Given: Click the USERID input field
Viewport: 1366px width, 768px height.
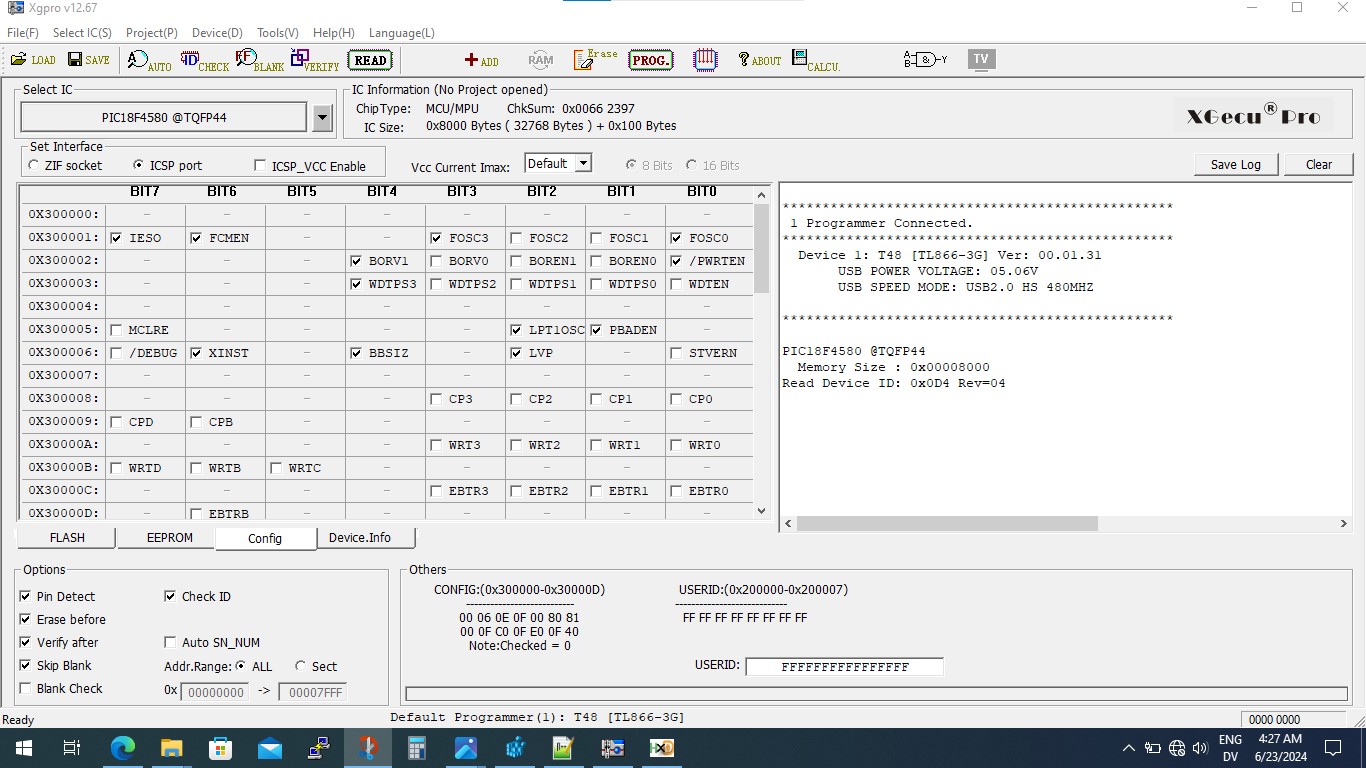Looking at the screenshot, I should point(844,667).
